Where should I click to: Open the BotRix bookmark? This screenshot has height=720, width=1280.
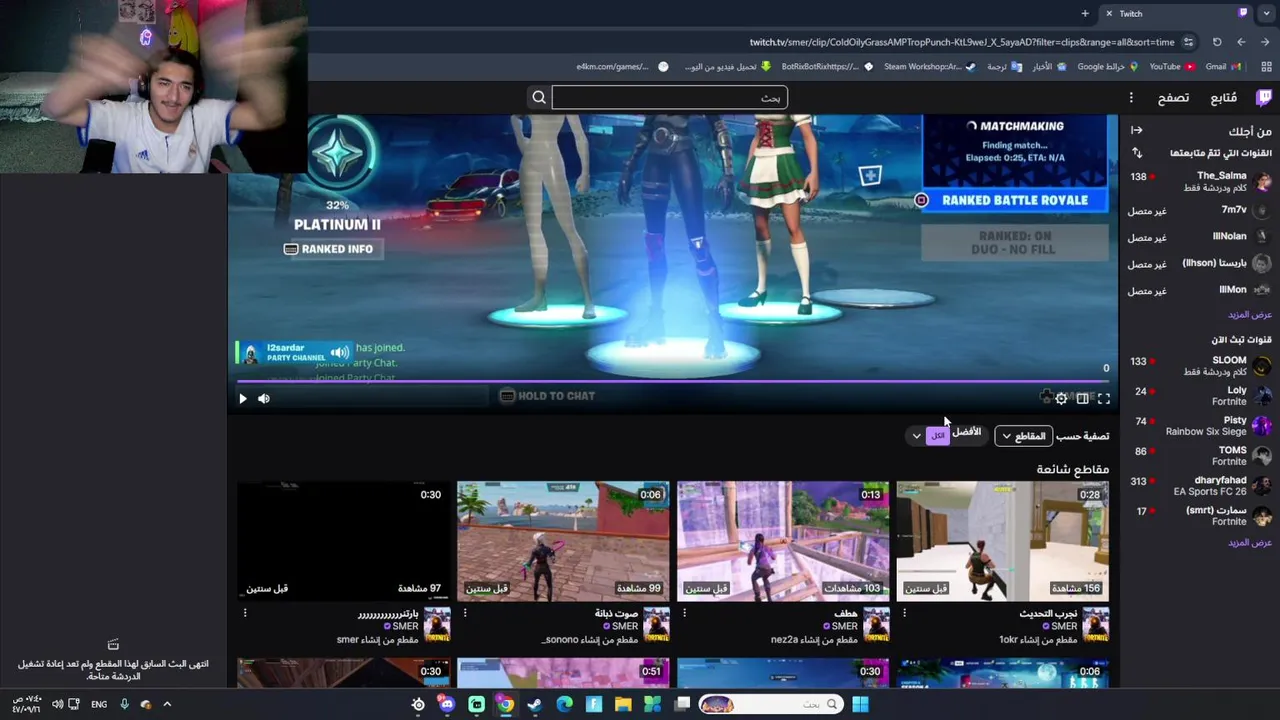[x=827, y=66]
